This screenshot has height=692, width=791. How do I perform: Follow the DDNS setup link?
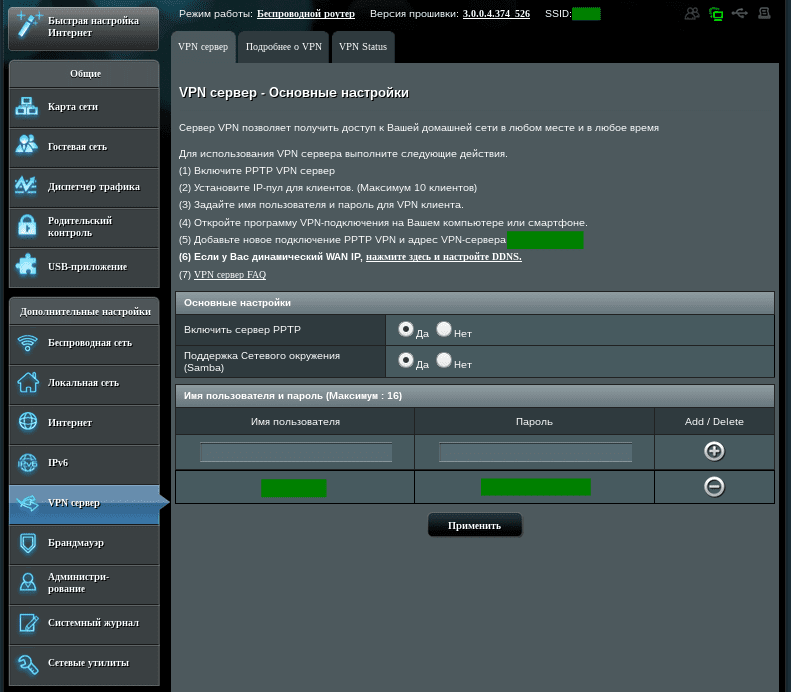pos(443,257)
